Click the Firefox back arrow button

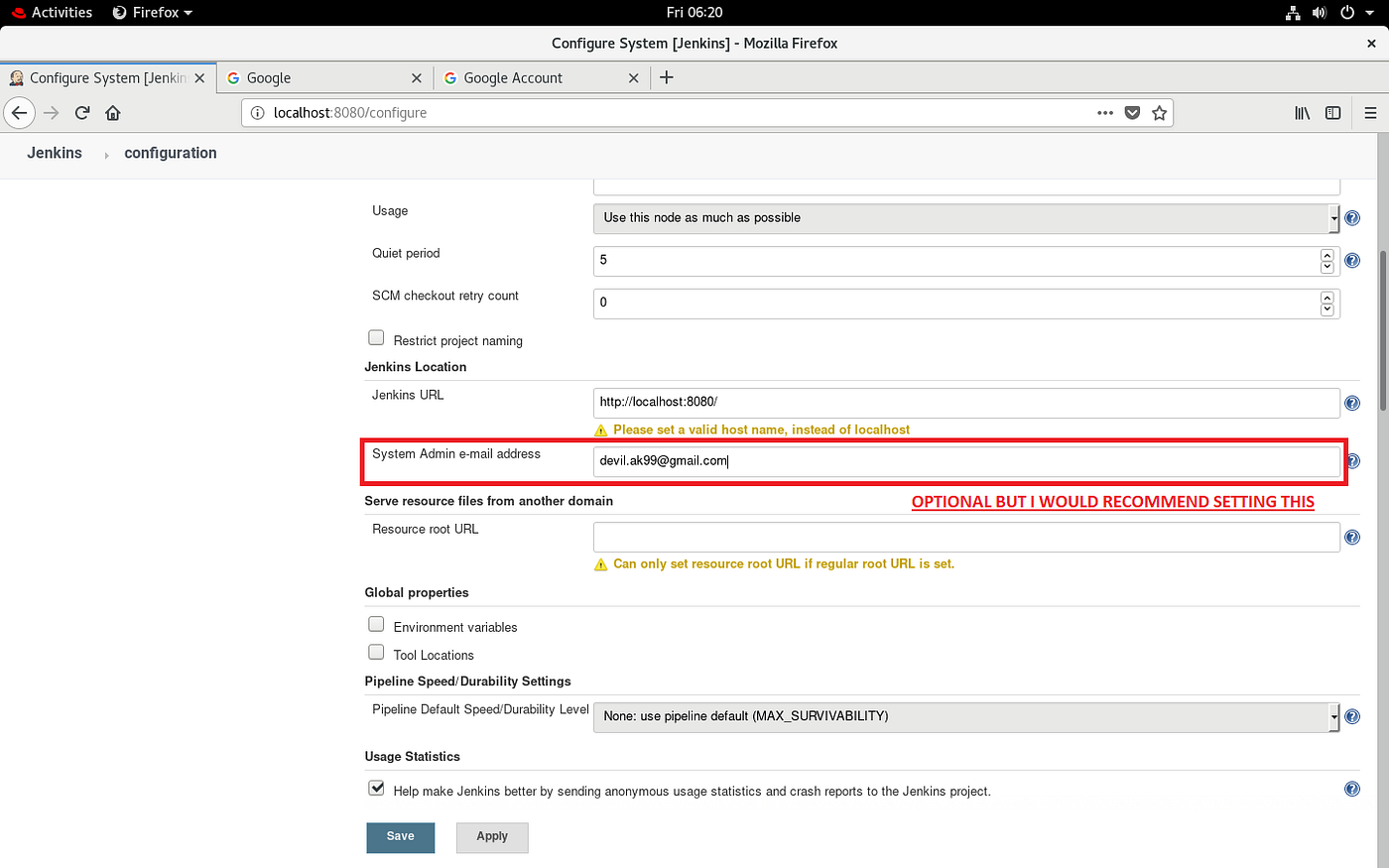(19, 113)
